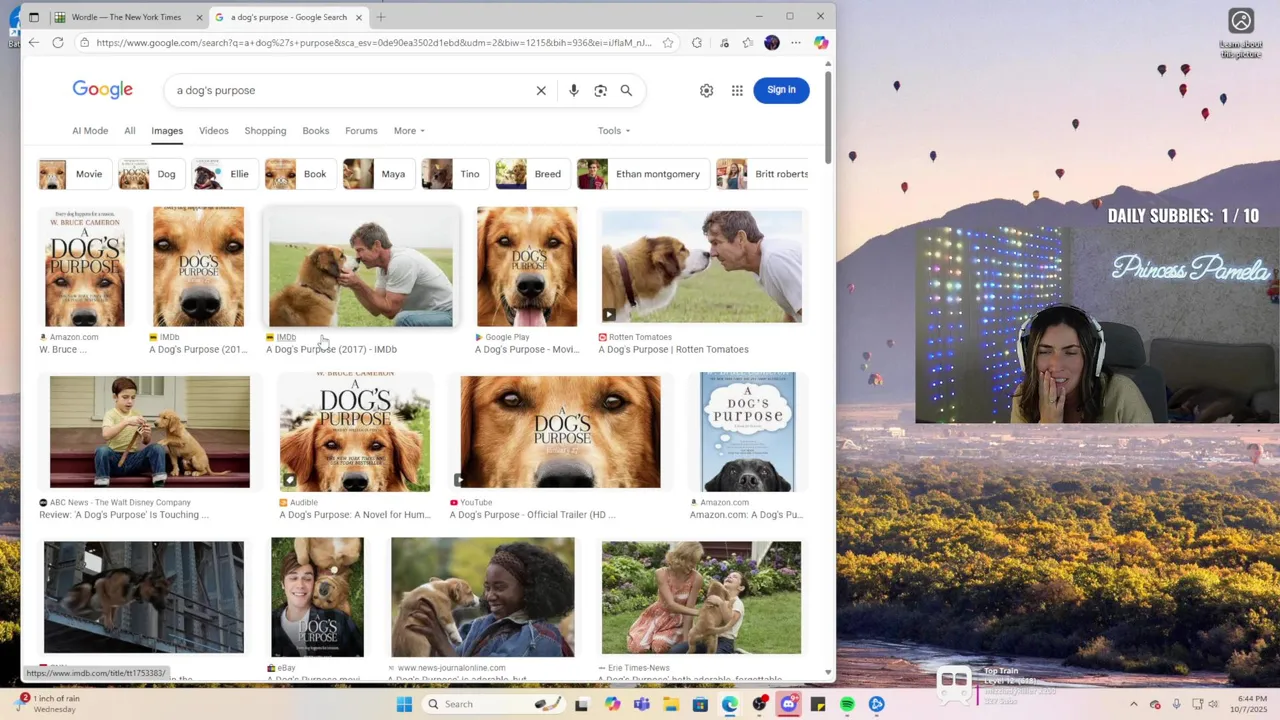Open the Amazon.com W. Bruce book thumbnail
Screen dimensions: 1280x720
(x=85, y=267)
